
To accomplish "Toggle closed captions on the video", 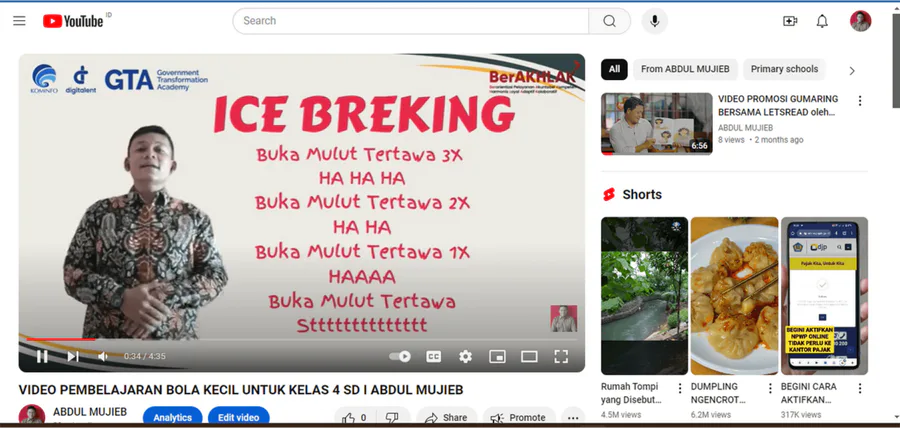I will coord(434,356).
